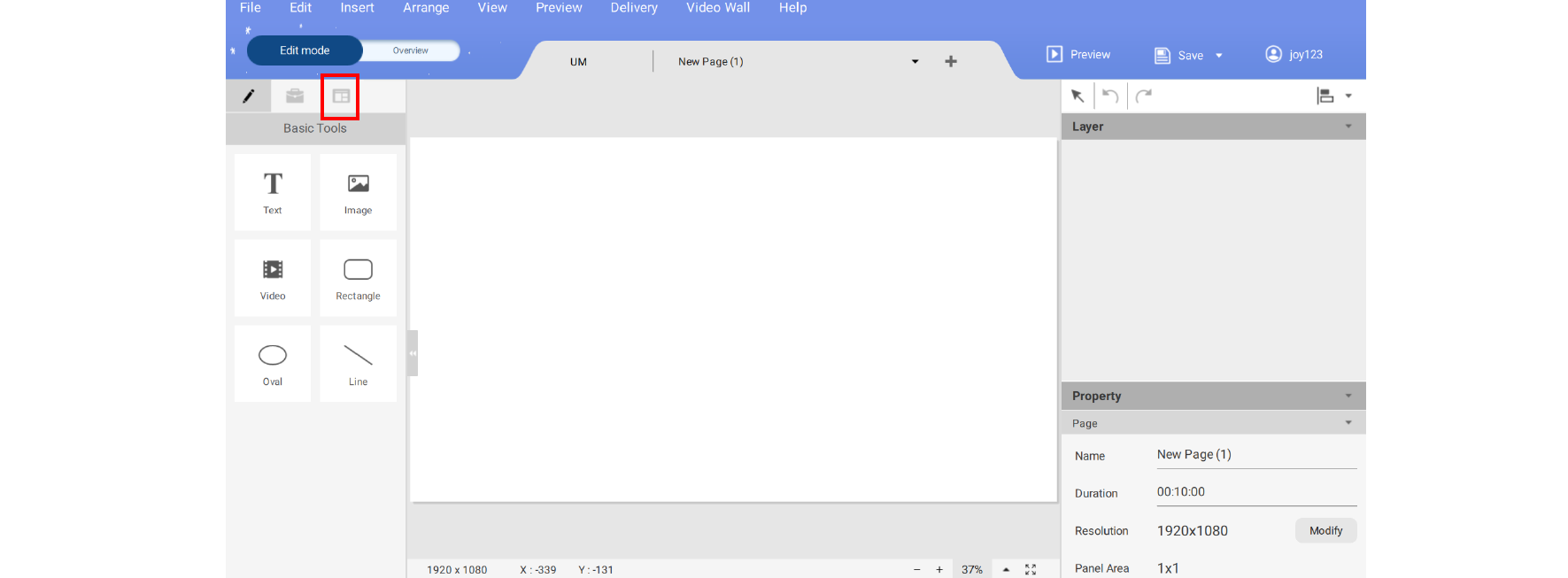Open the Save dropdown arrow
Viewport: 1568px width, 578px height.
[1219, 56]
